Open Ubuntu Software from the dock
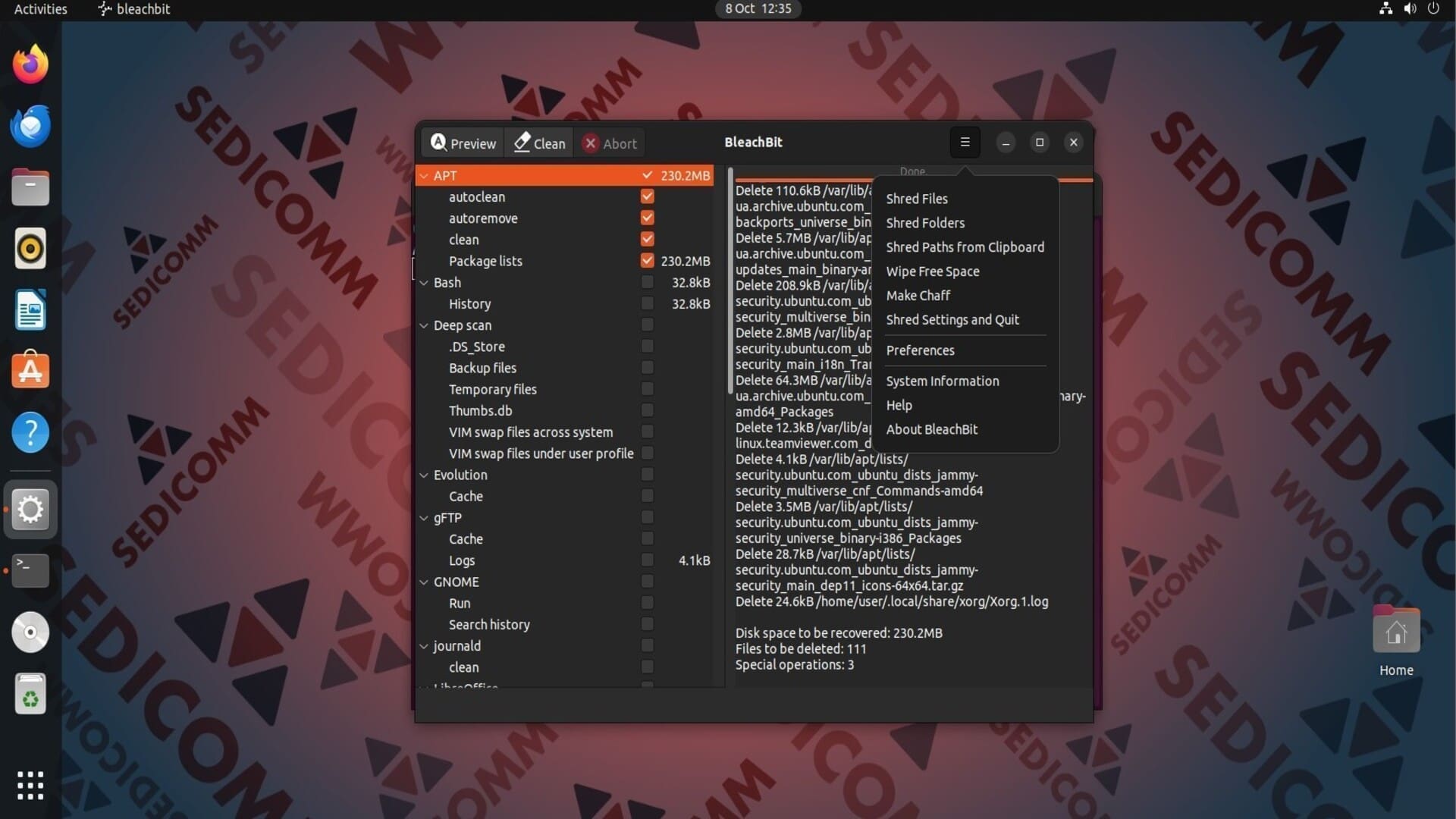The height and width of the screenshot is (819, 1456). pyautogui.click(x=30, y=371)
